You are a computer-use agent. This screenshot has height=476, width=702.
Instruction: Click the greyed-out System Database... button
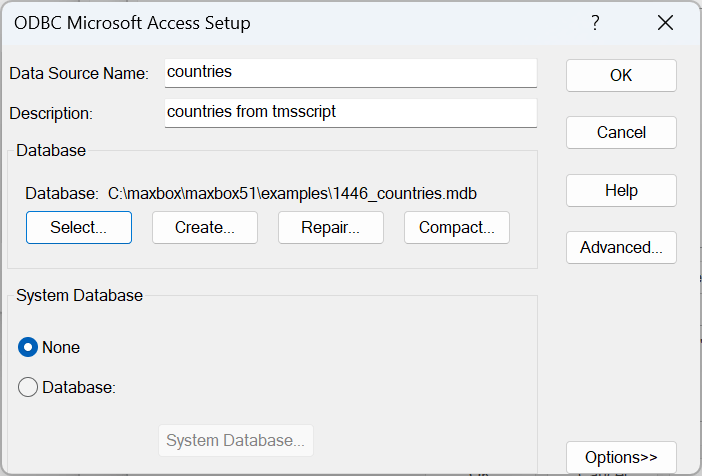click(x=235, y=441)
